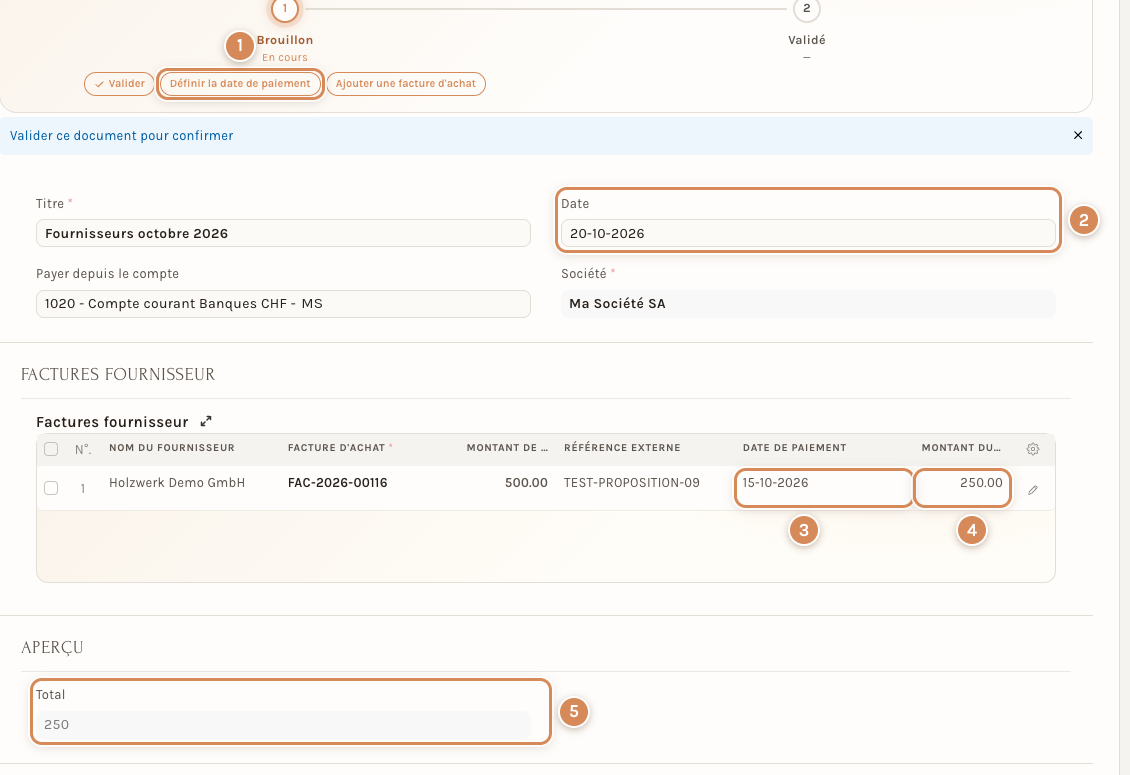
Task: Click the 'NOM DU FOURNISSEUR' column header
Action: pos(172,448)
